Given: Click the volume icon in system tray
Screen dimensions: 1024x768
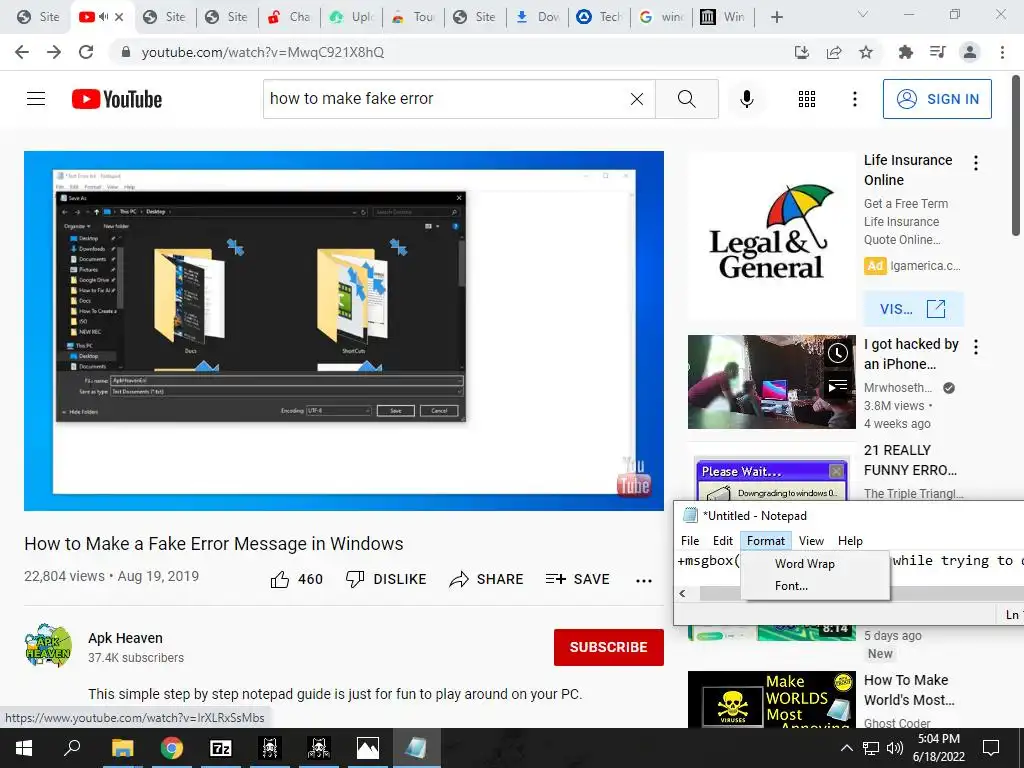Looking at the screenshot, I should (x=895, y=748).
